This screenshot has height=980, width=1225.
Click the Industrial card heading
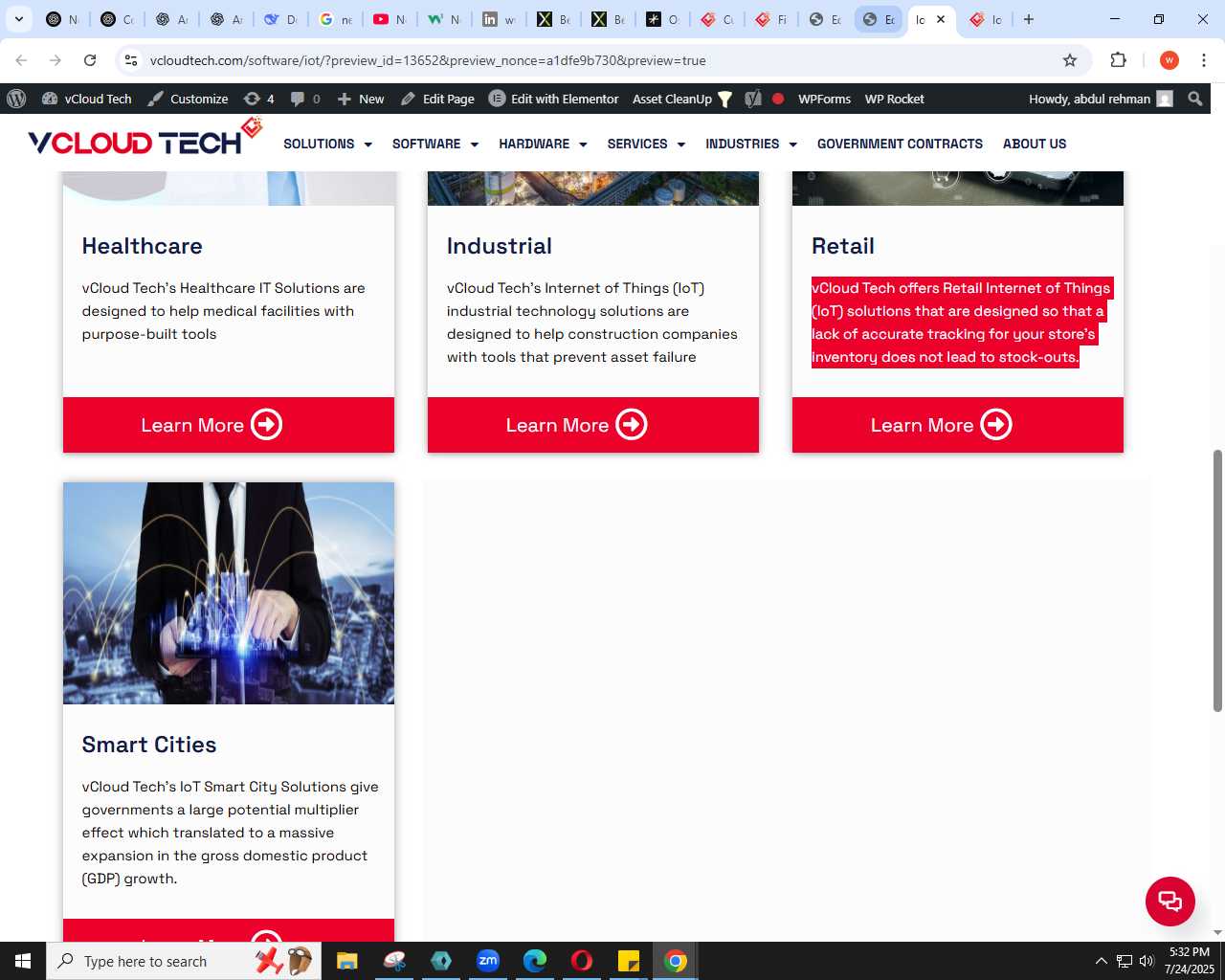click(500, 246)
